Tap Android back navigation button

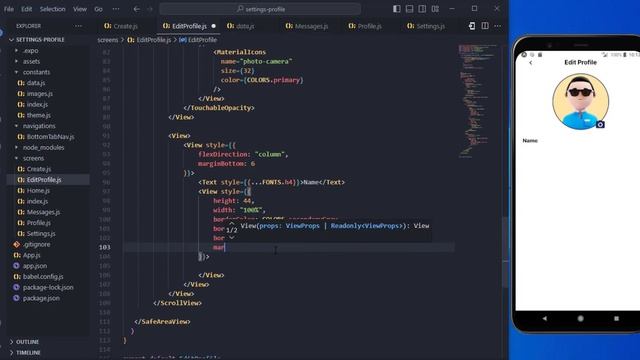(545, 318)
